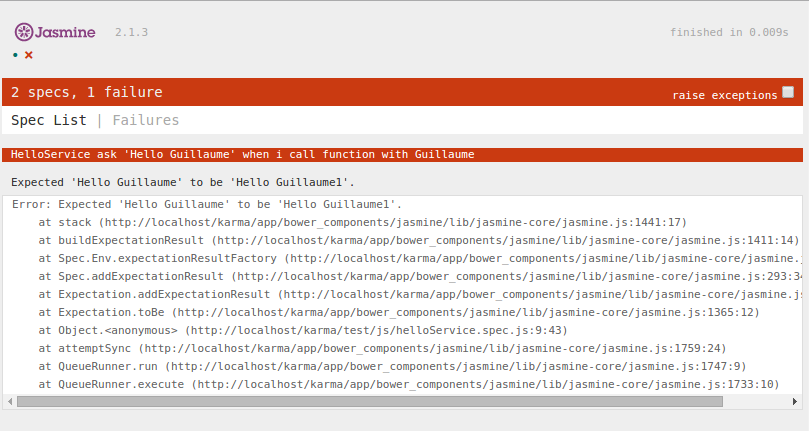Click the 'finished in 0.009s' duration text
The width and height of the screenshot is (809, 431).
coord(729,33)
